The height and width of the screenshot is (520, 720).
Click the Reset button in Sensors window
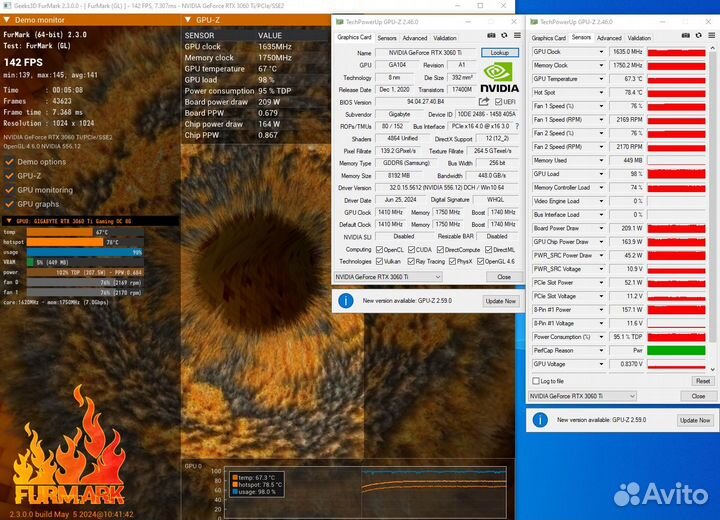(703, 381)
